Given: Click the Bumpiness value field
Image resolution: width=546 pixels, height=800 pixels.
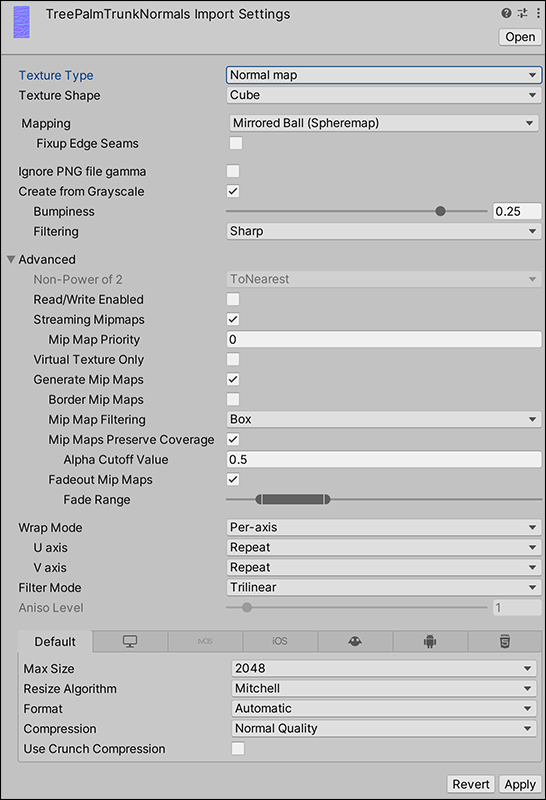Looking at the screenshot, I should pos(517,211).
